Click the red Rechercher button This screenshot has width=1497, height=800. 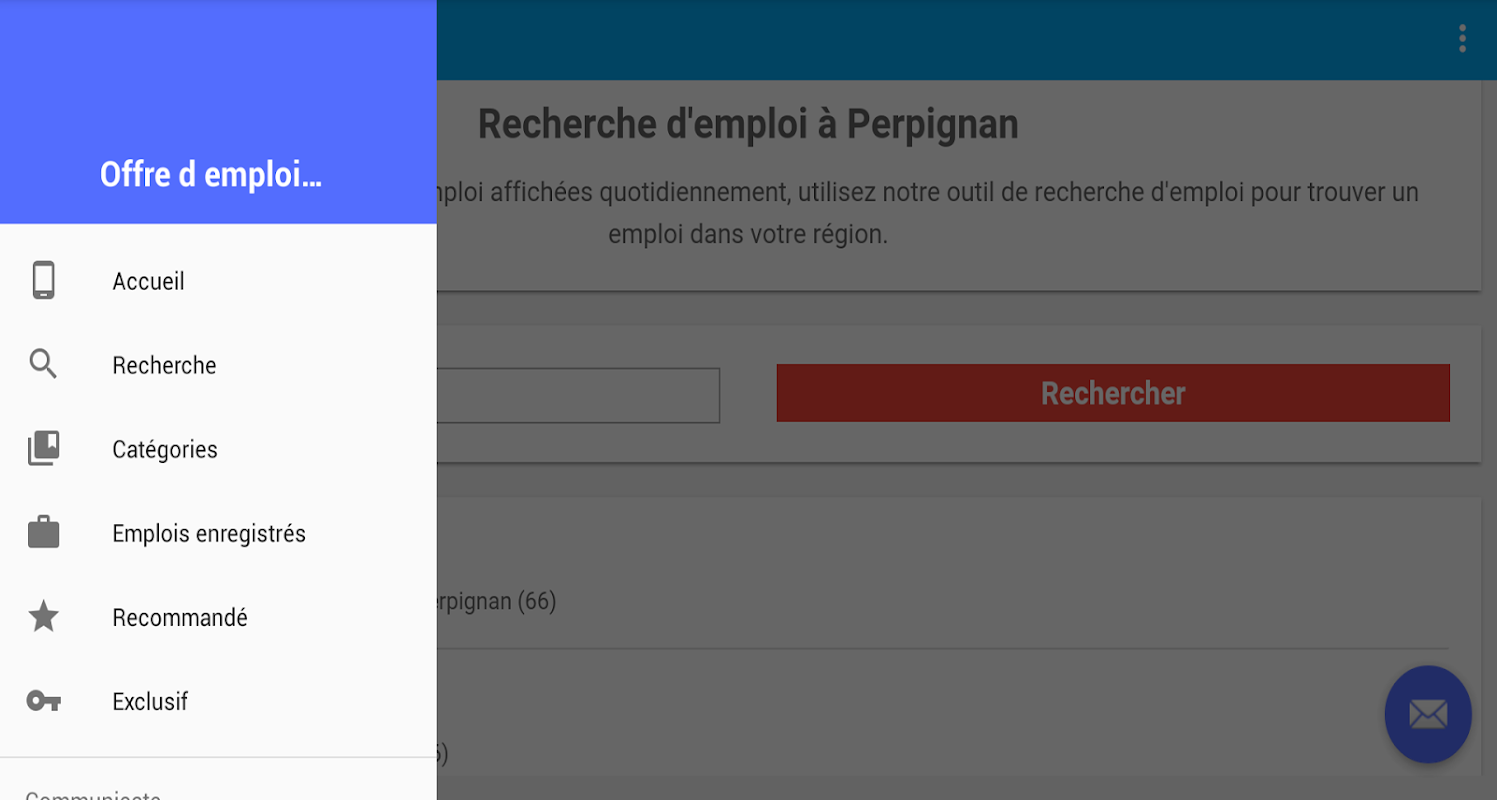1113,393
